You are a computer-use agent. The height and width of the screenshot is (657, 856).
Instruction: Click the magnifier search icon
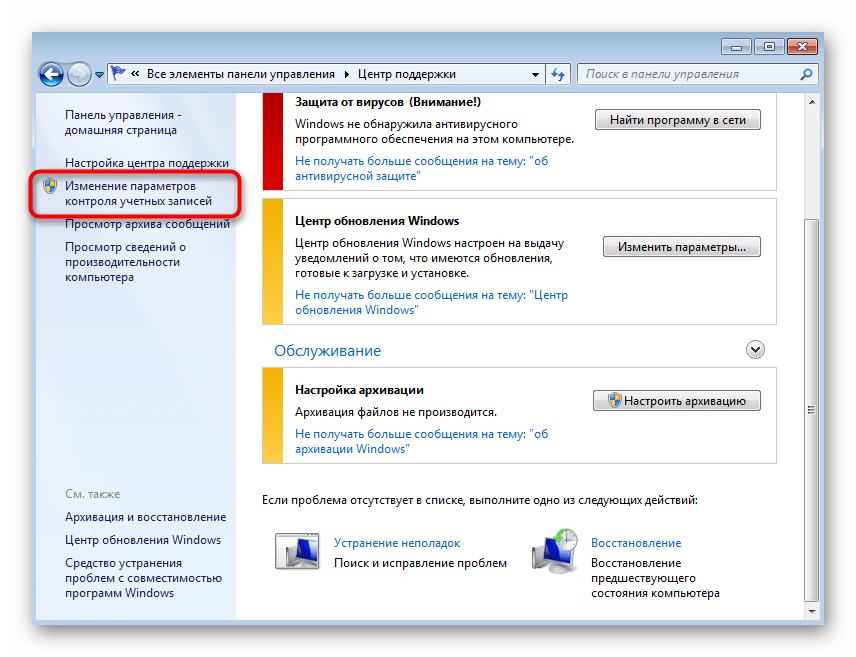tap(806, 74)
